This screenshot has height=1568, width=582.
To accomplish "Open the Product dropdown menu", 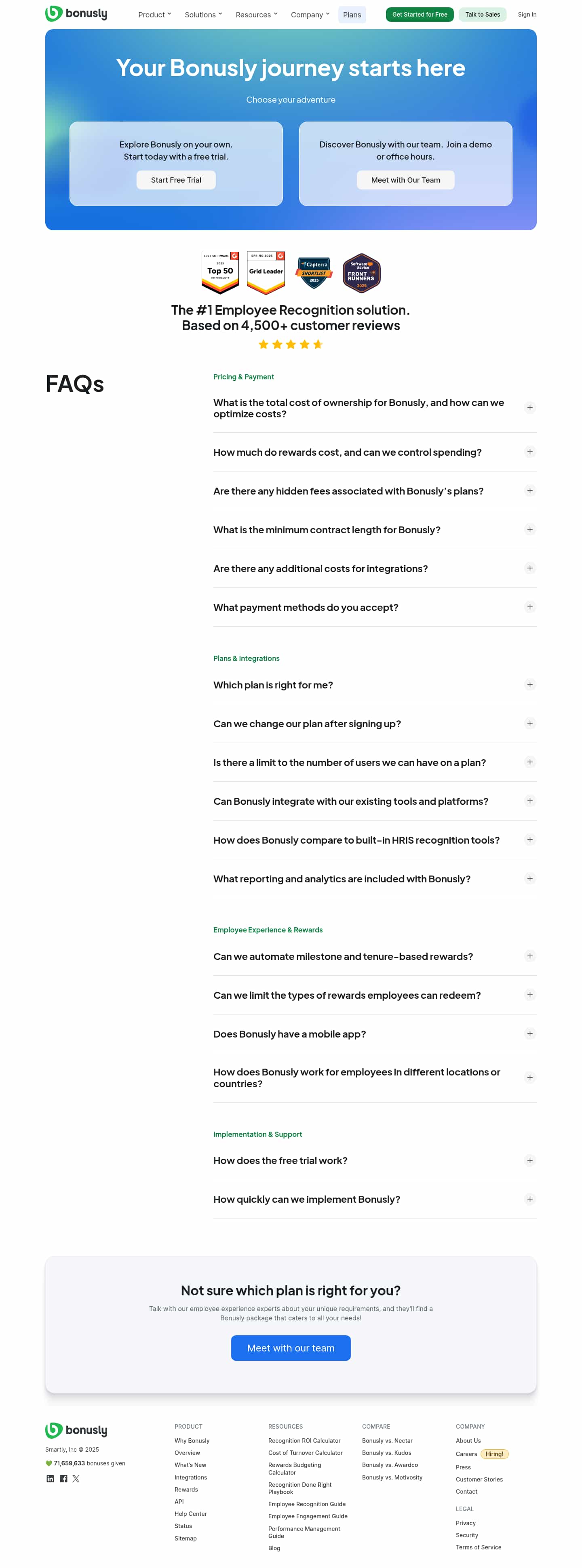I will click(x=155, y=15).
